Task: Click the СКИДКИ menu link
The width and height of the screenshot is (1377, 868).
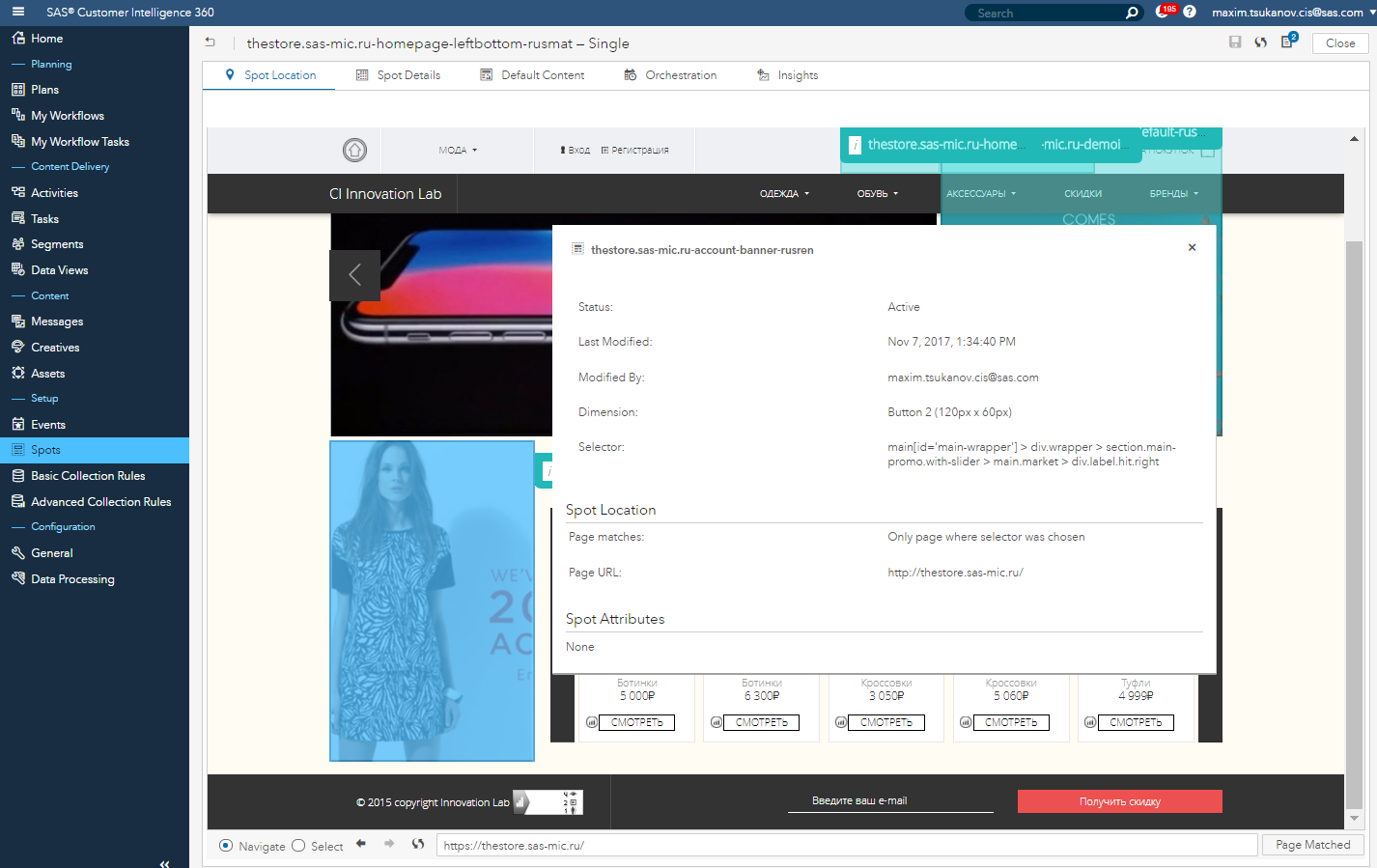Action: coord(1082,193)
